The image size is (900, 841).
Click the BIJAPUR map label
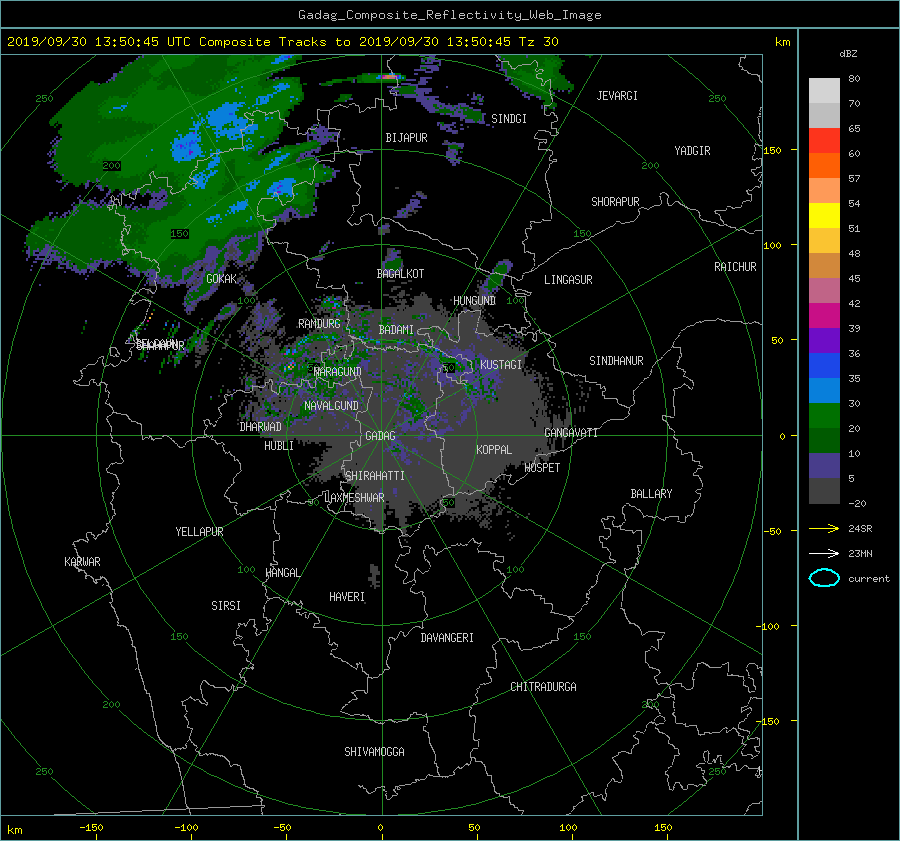tap(406, 138)
